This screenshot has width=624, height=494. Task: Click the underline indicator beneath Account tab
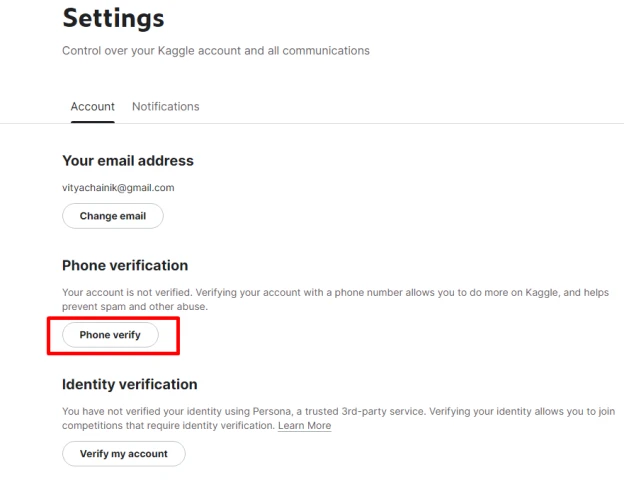pos(93,122)
